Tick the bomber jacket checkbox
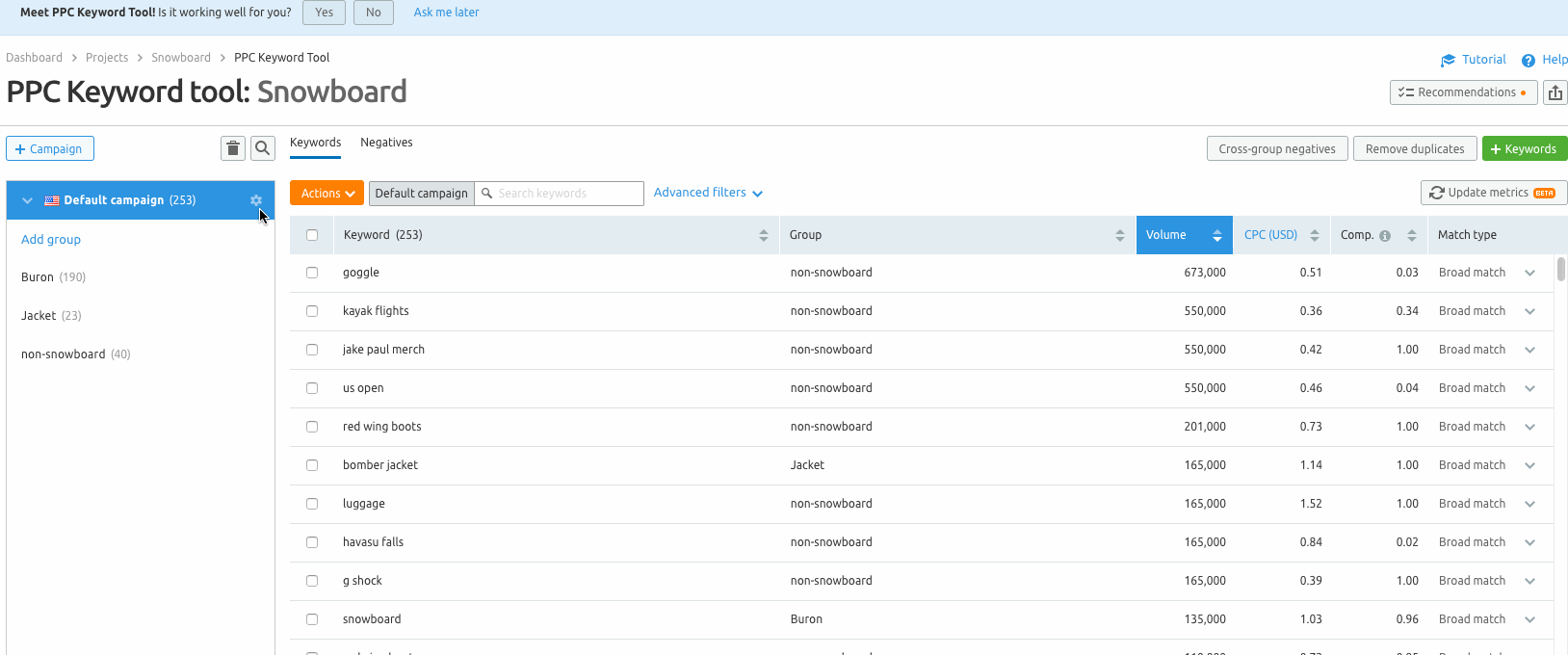Viewport: 1568px width, 655px height. pos(312,465)
